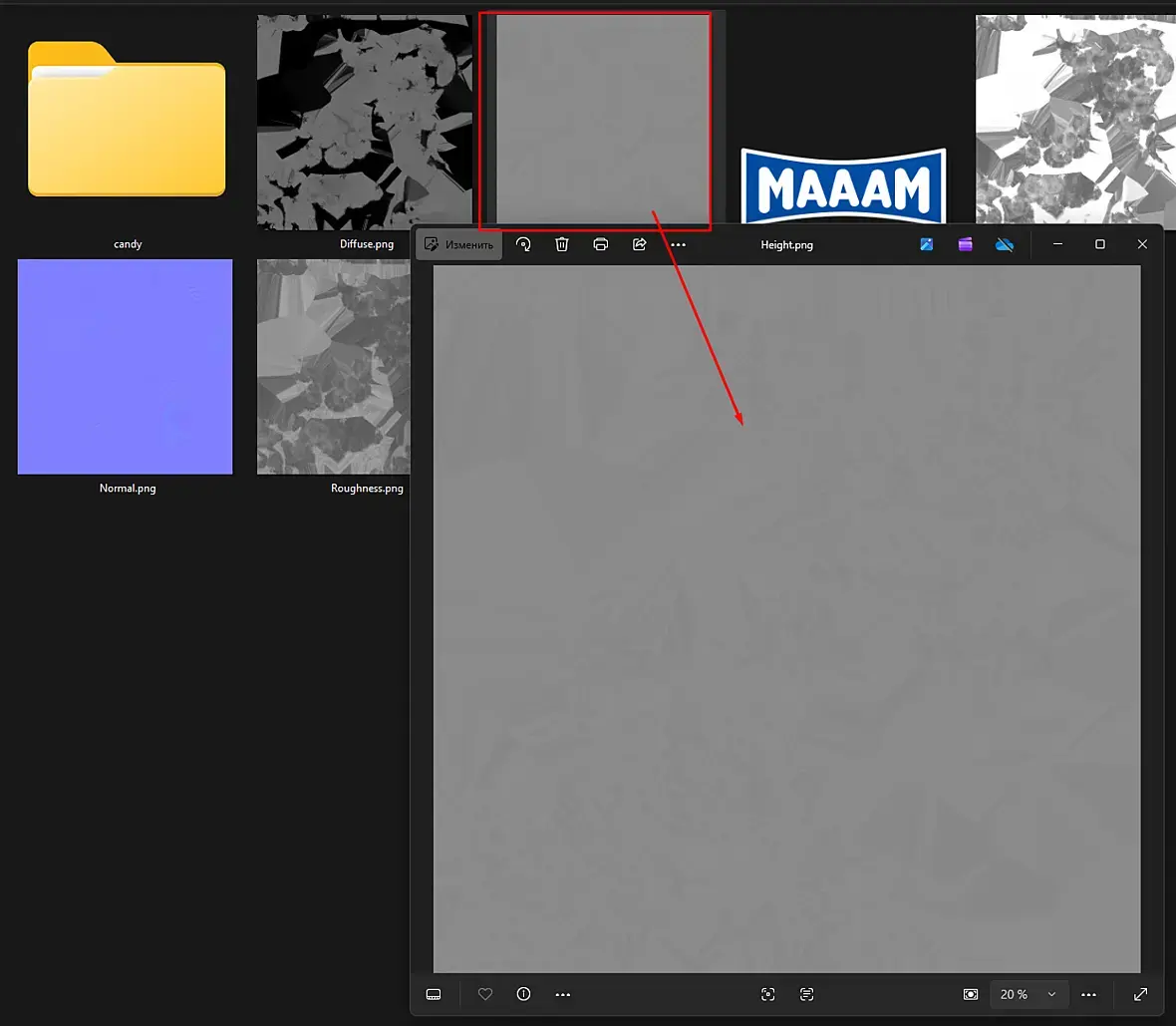This screenshot has width=1176, height=1026.
Task: Open the purple Clipchamp icon
Action: tap(966, 244)
